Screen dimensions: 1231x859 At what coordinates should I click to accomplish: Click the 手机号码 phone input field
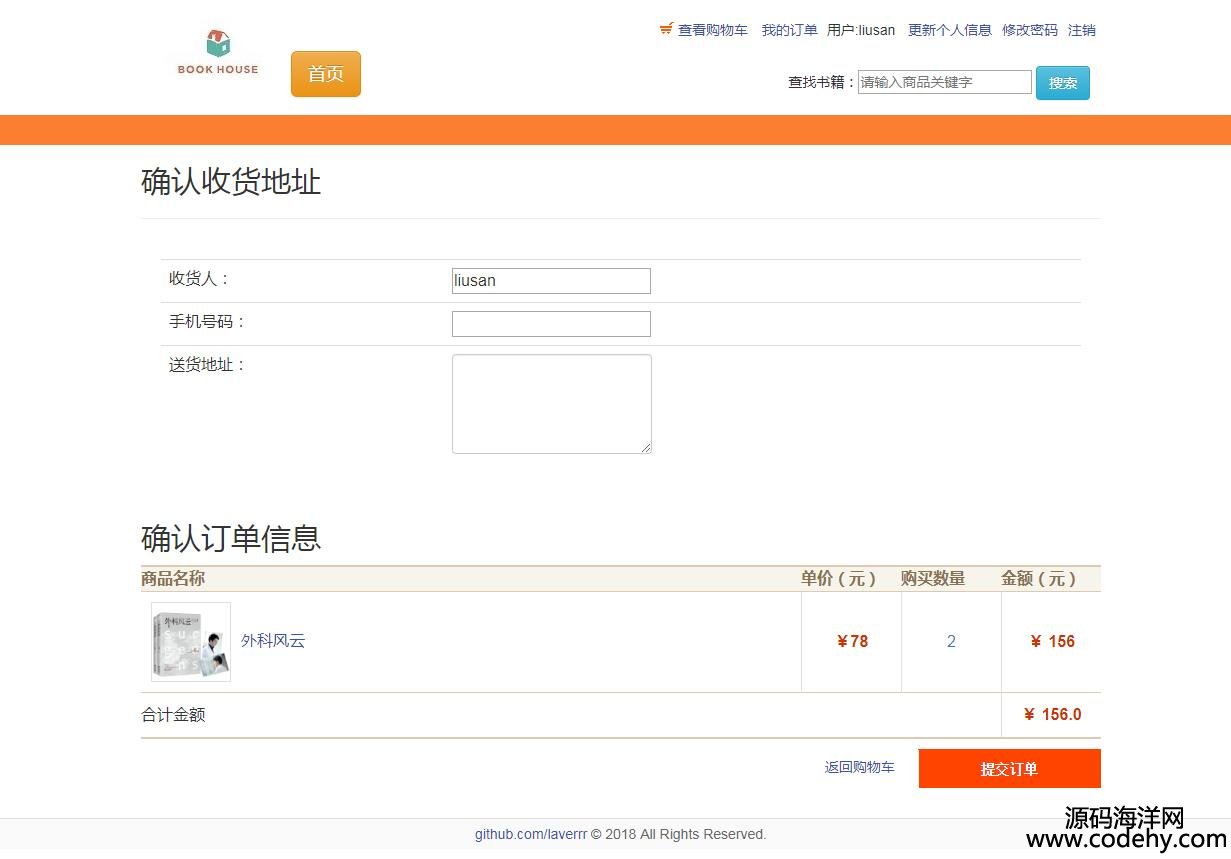pyautogui.click(x=551, y=324)
